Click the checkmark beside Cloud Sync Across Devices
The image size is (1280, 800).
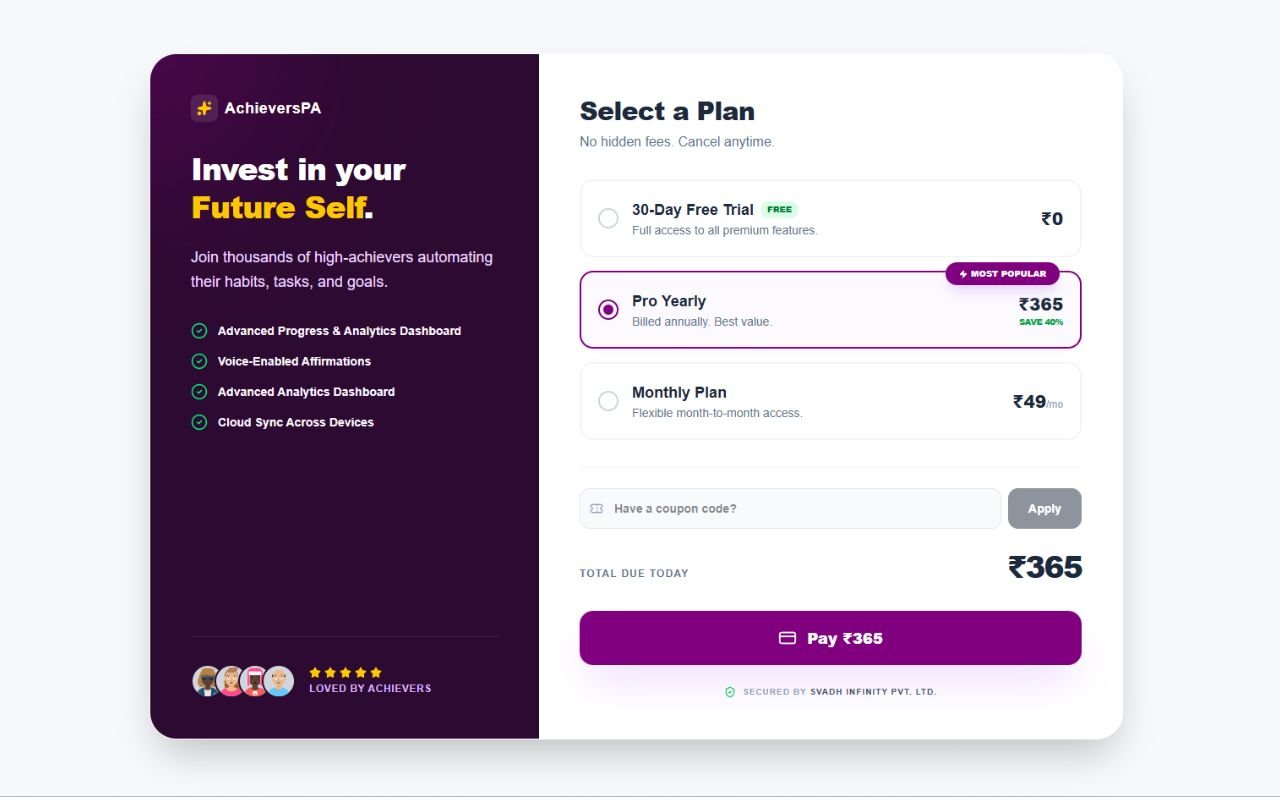pyautogui.click(x=199, y=422)
